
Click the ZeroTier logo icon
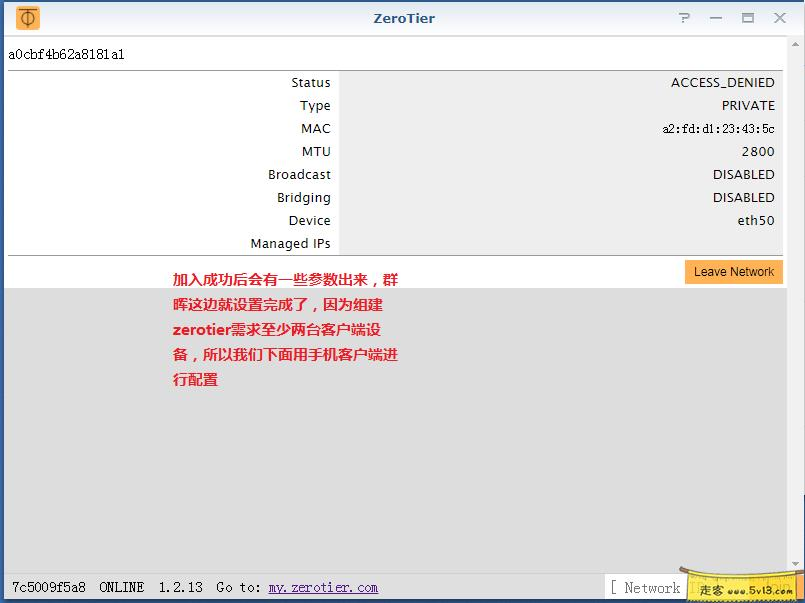pos(28,18)
